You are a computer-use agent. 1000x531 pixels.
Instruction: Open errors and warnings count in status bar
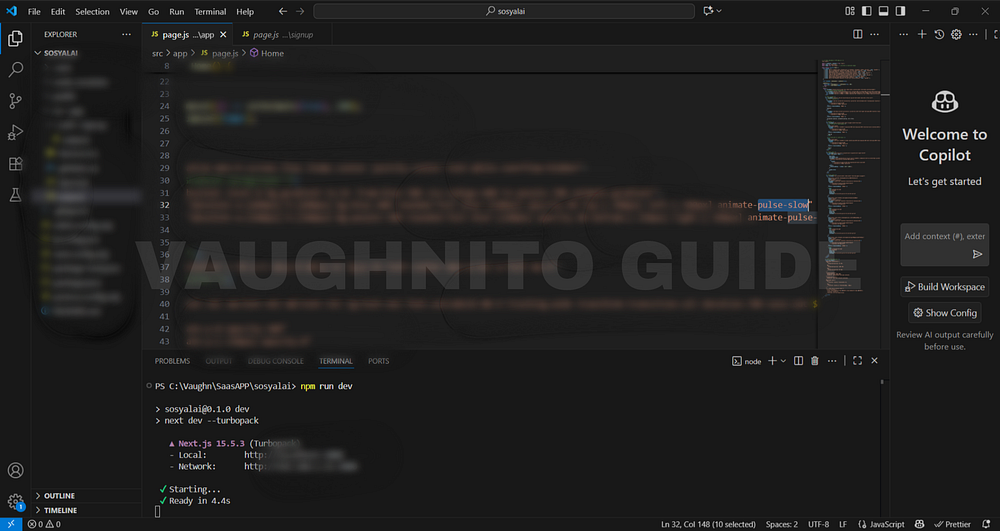[x=44, y=524]
